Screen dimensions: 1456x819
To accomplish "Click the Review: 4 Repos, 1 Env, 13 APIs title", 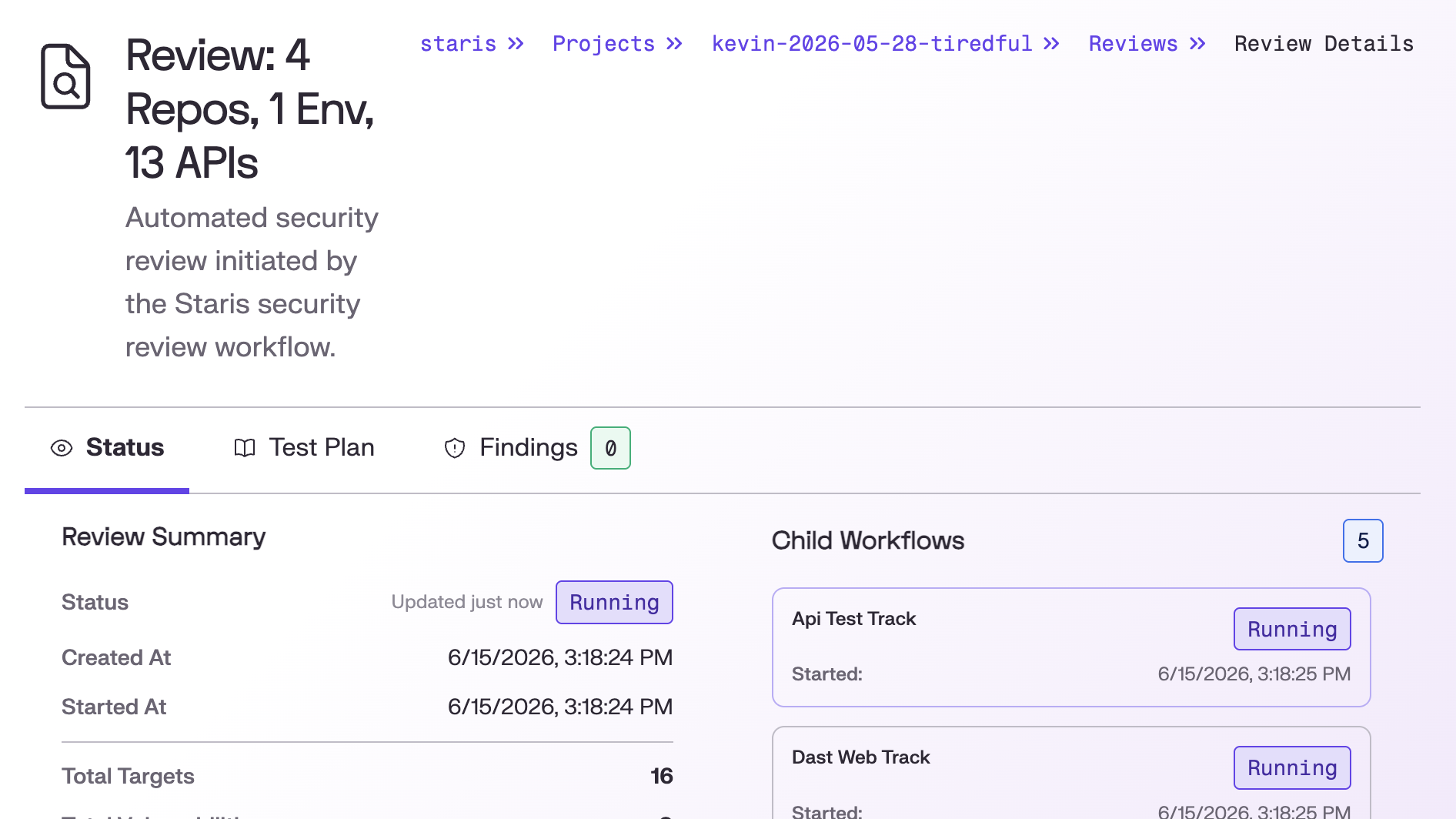I will [x=249, y=109].
